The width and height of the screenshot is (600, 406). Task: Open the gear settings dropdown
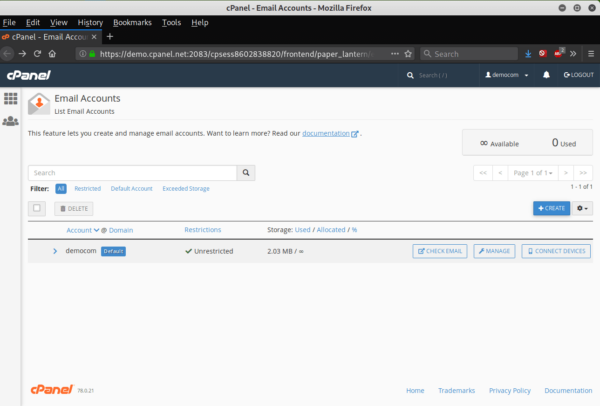click(x=582, y=208)
